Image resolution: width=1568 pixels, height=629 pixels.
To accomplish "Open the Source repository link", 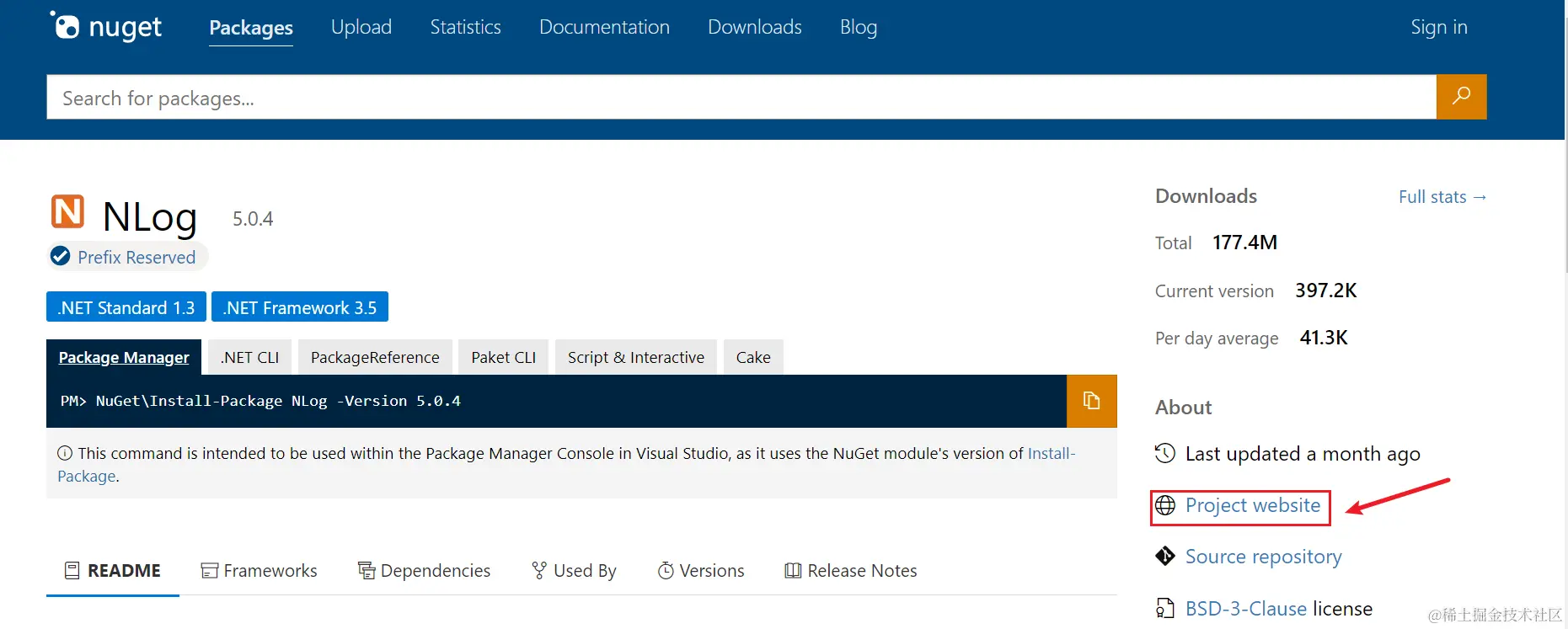I will click(1264, 557).
